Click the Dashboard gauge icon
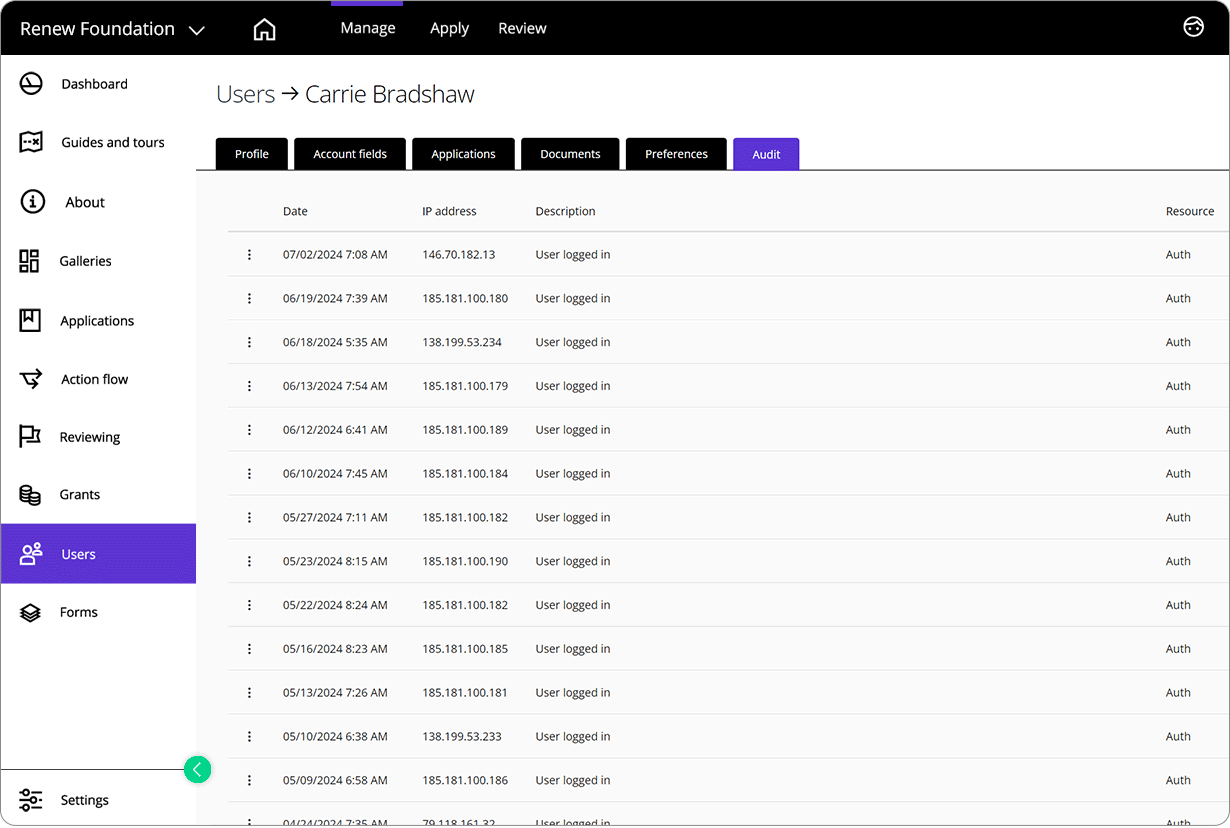The width and height of the screenshot is (1230, 828). (31, 84)
